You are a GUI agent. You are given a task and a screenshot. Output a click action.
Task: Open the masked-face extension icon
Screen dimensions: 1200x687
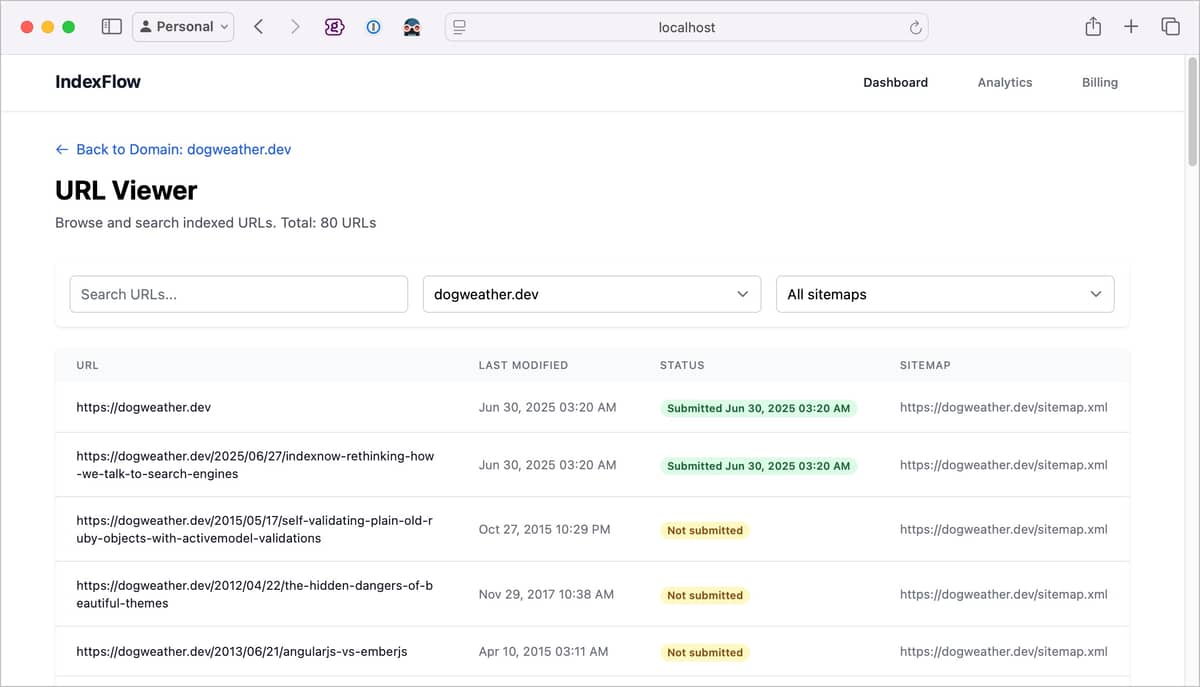pyautogui.click(x=412, y=27)
